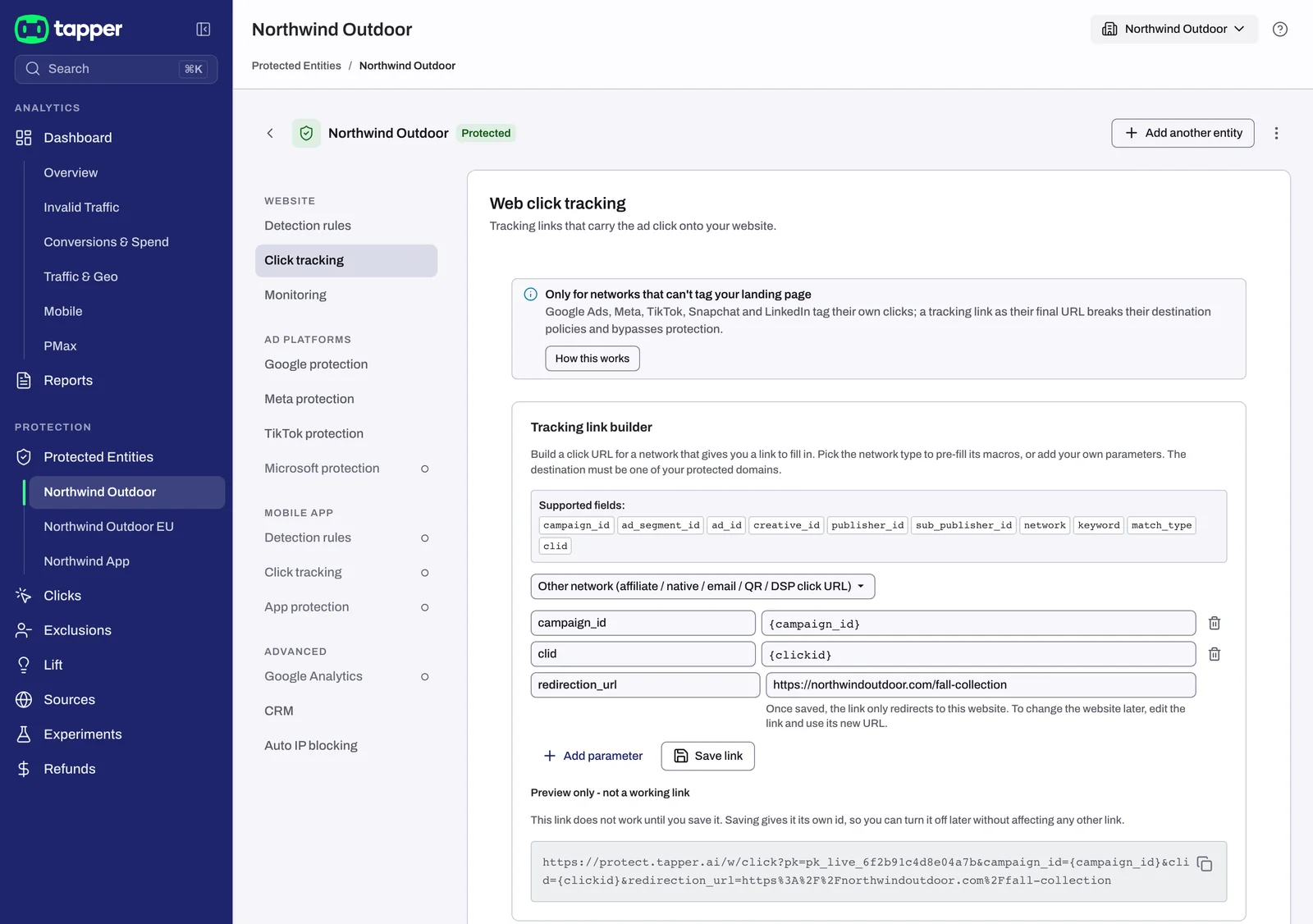Open PMax dashboard view
Image resolution: width=1313 pixels, height=924 pixels.
click(60, 346)
